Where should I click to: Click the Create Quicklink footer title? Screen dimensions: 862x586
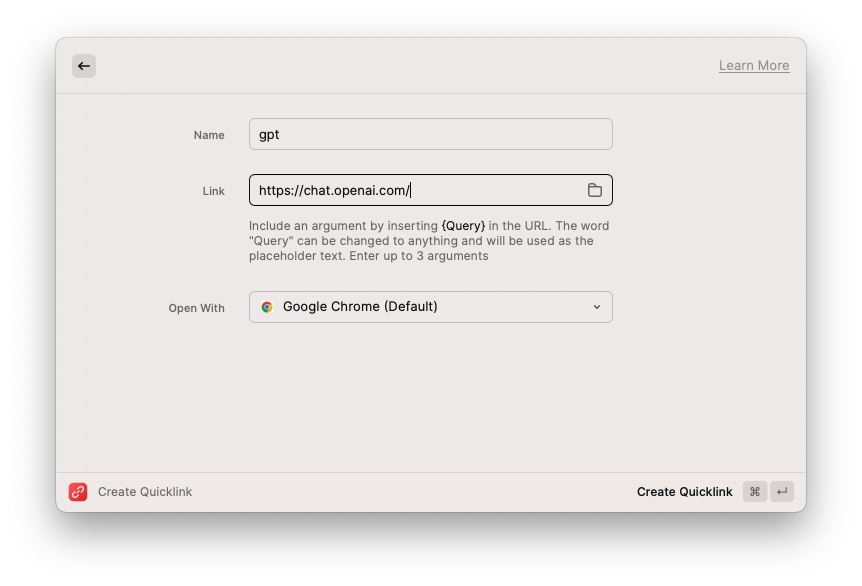click(145, 491)
